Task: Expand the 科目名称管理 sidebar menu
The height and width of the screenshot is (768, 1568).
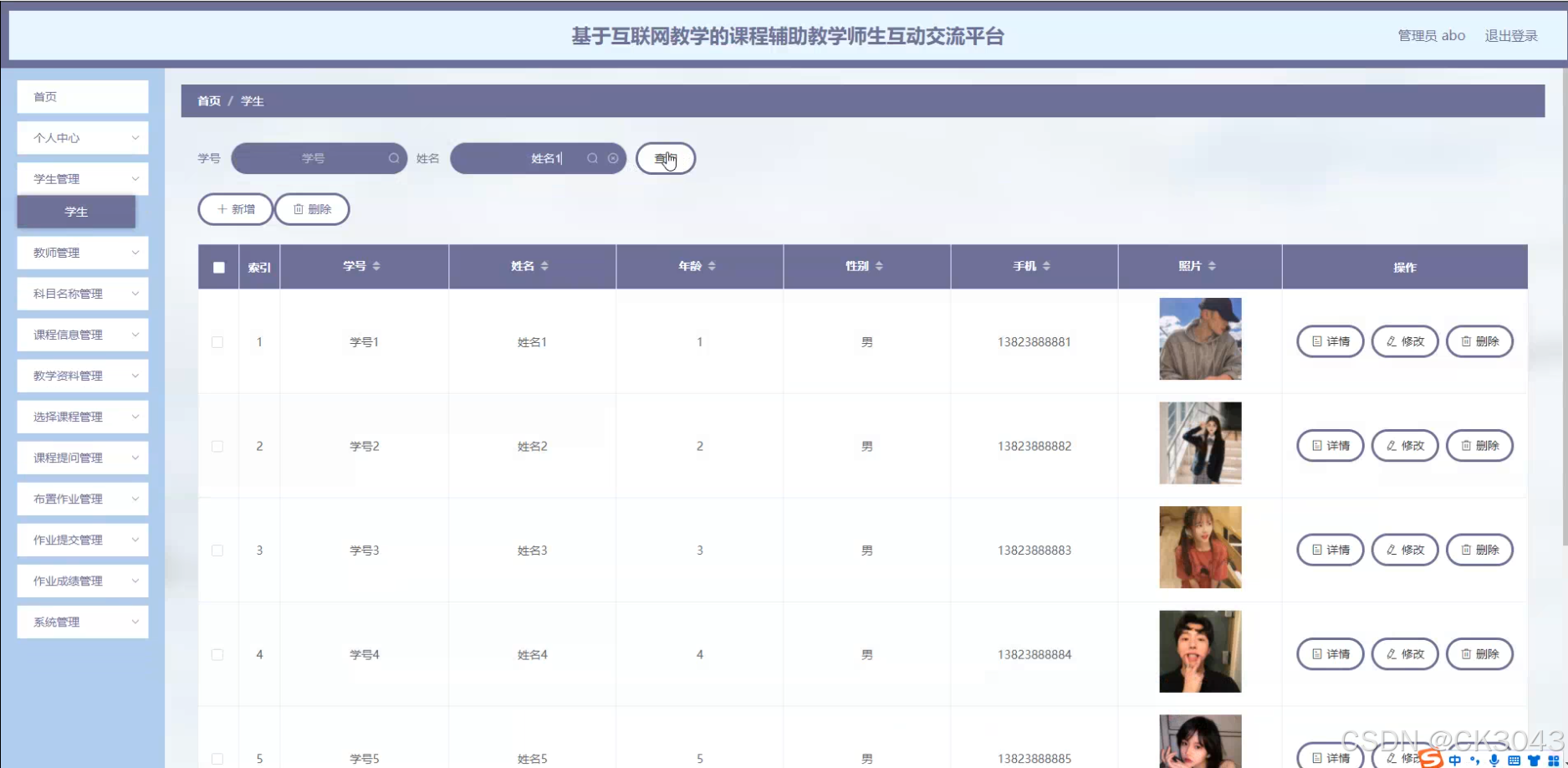Action: [x=83, y=294]
